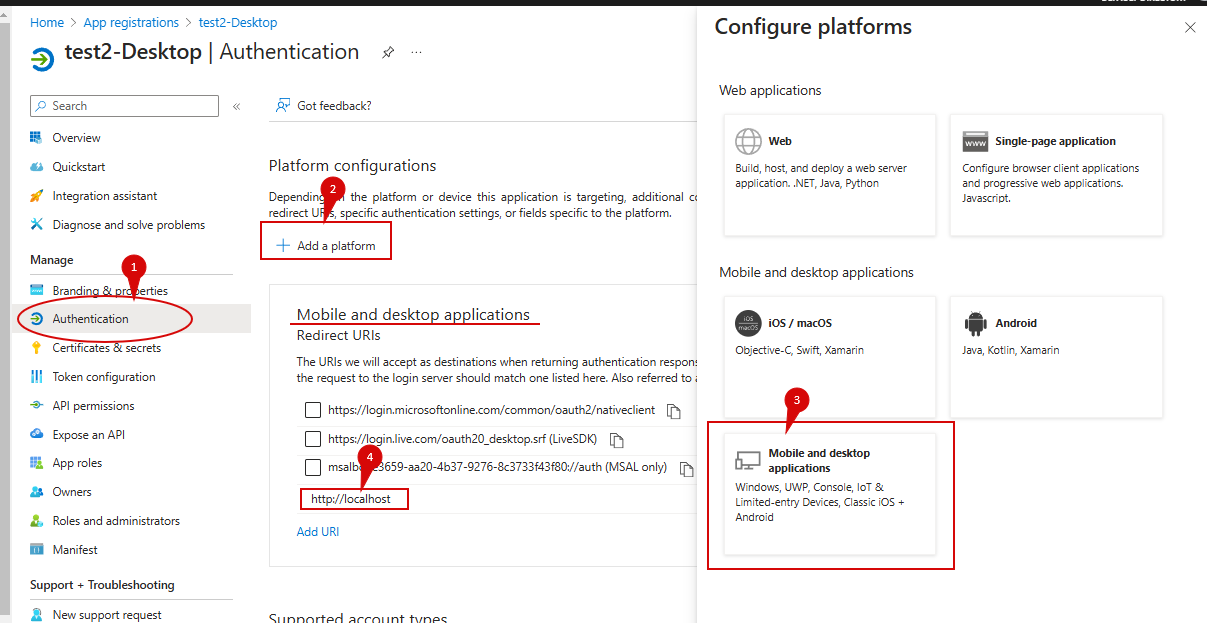Select the MSAL-only URI checkbox

pyautogui.click(x=313, y=467)
